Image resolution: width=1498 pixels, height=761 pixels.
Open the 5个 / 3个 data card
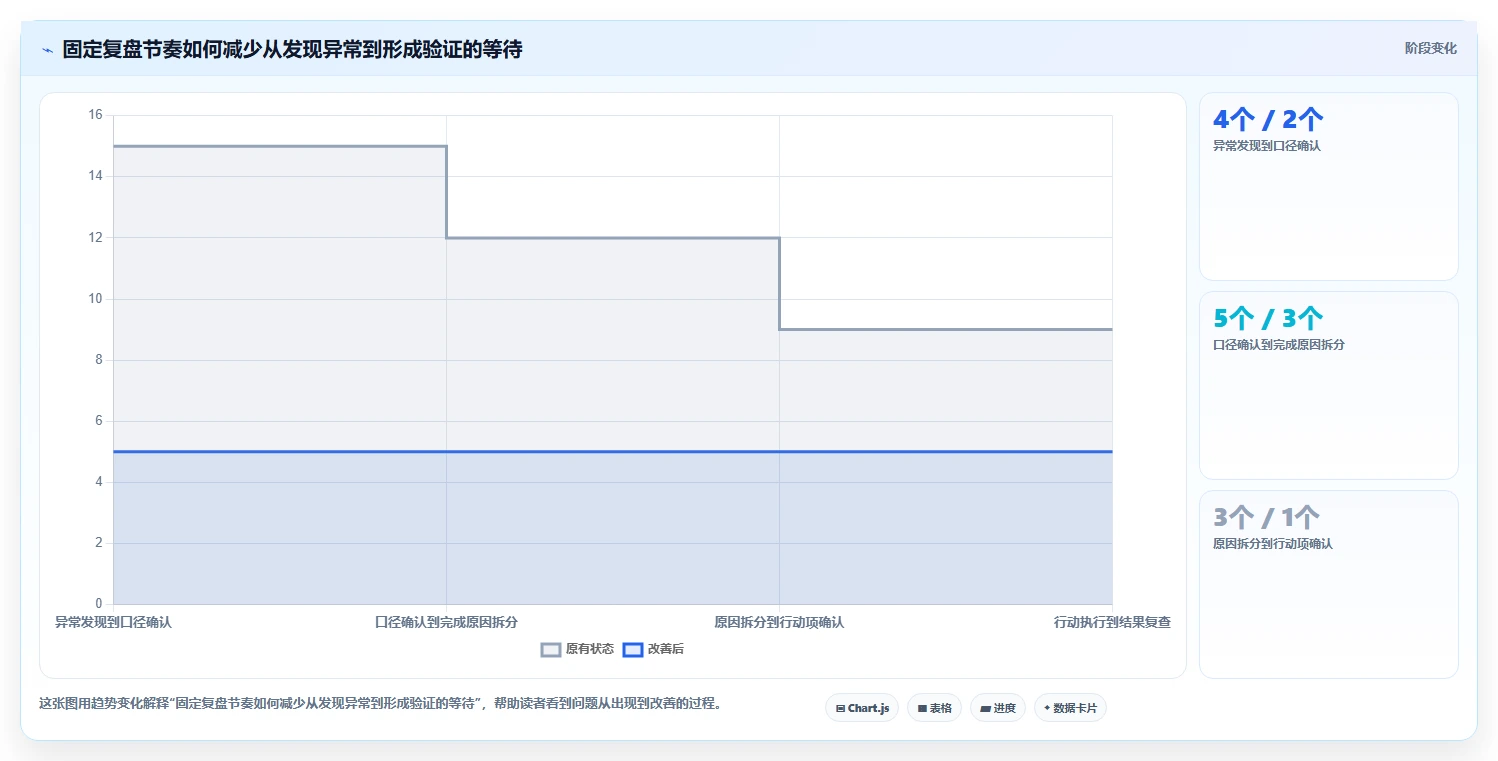1328,385
